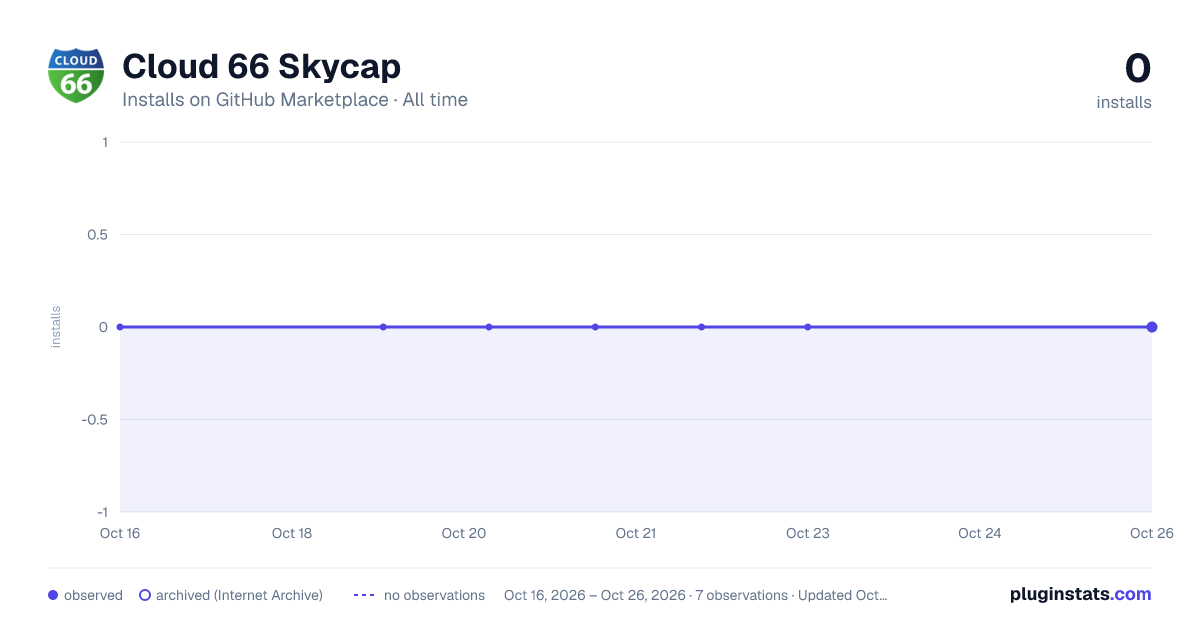
Task: Click the 'observed' legend label
Action: (x=93, y=595)
